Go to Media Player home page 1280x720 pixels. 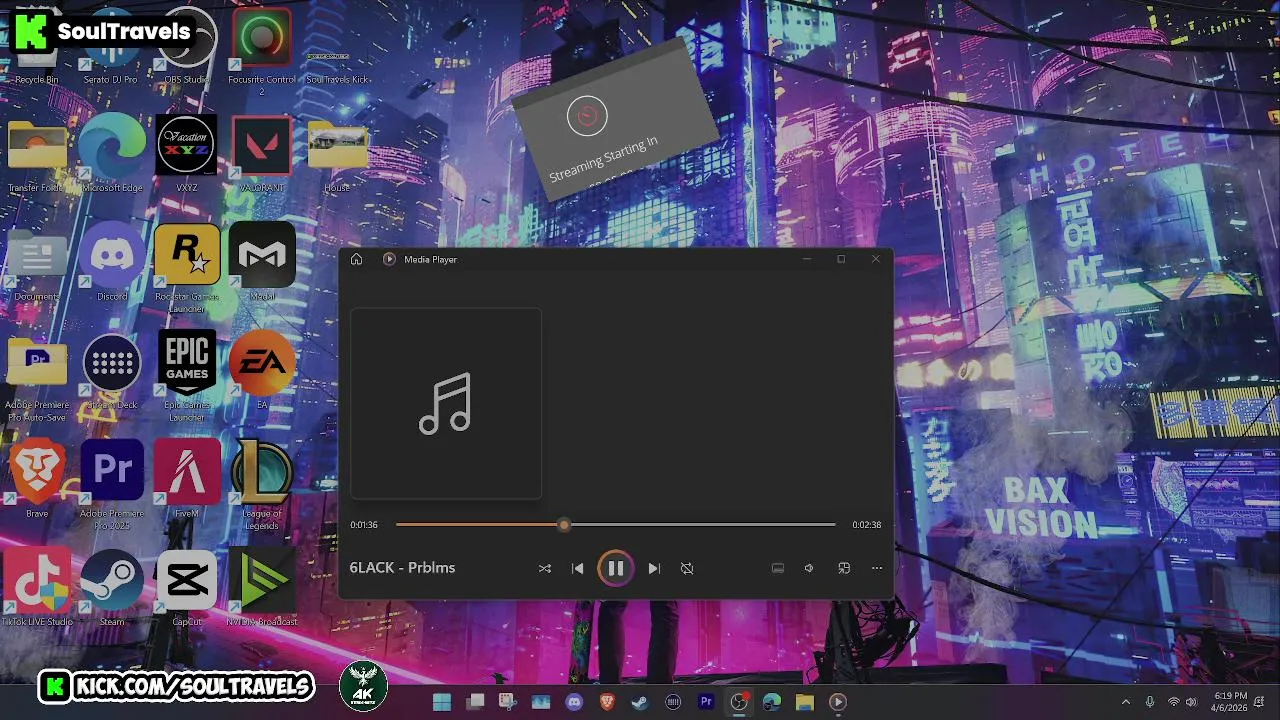coord(356,259)
